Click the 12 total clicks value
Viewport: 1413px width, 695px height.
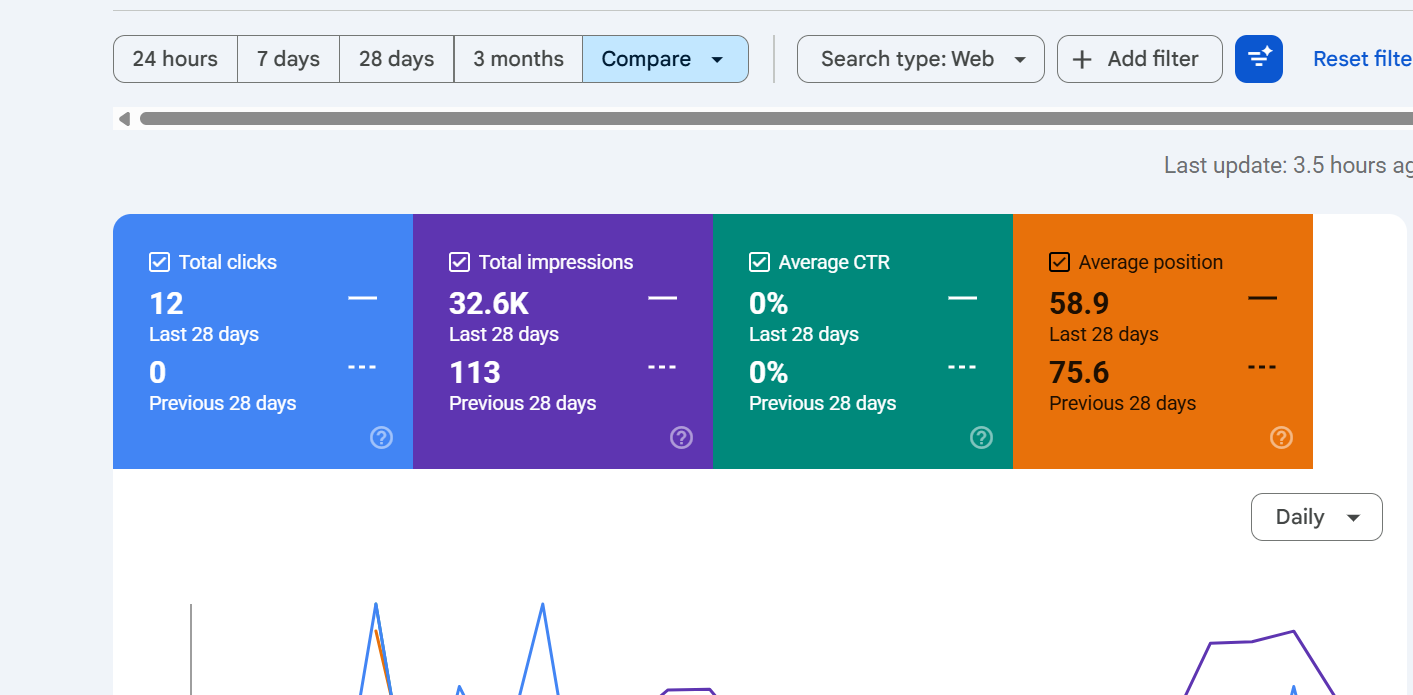[166, 303]
